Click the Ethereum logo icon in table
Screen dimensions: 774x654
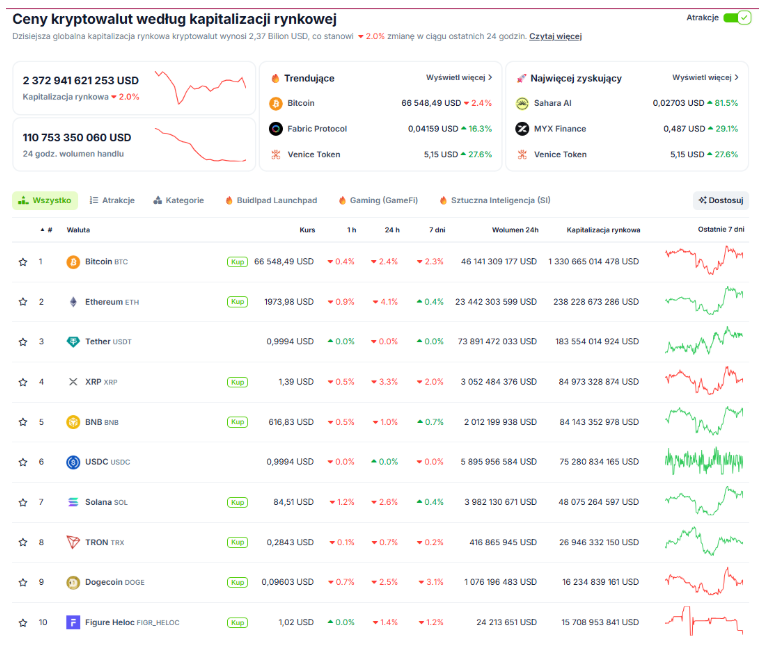(x=73, y=302)
